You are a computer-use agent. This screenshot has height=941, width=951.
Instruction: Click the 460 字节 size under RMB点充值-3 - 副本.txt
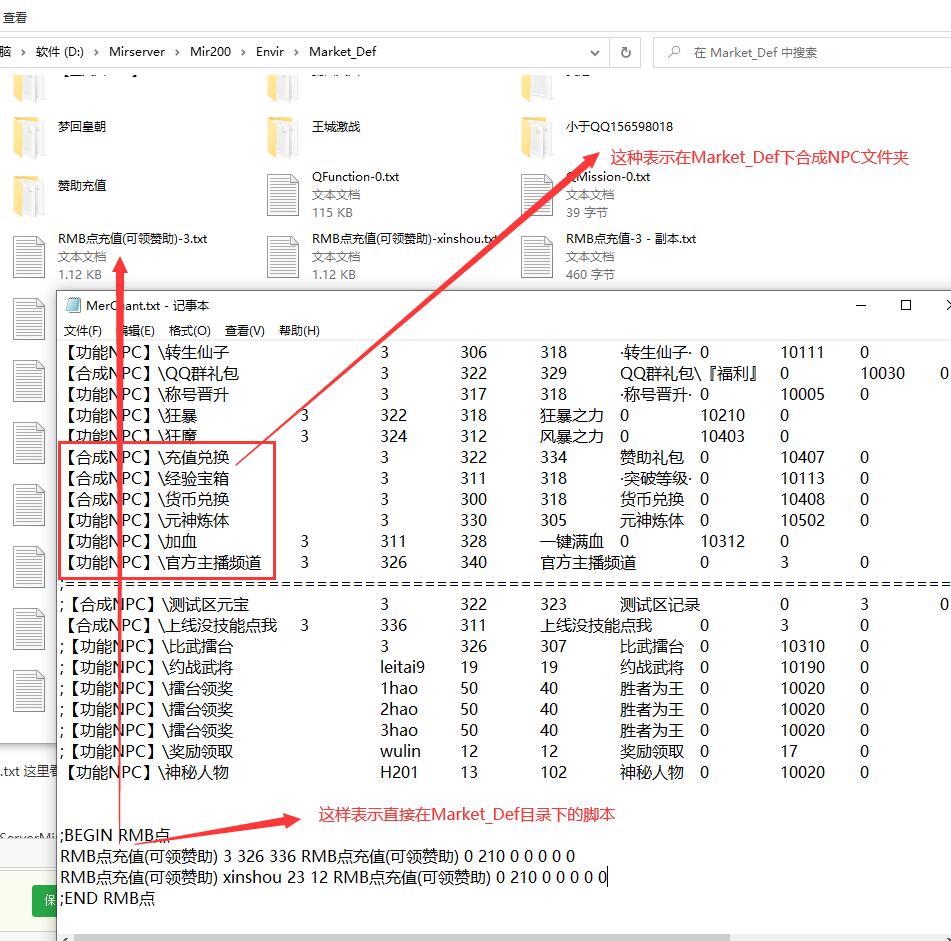coord(590,275)
